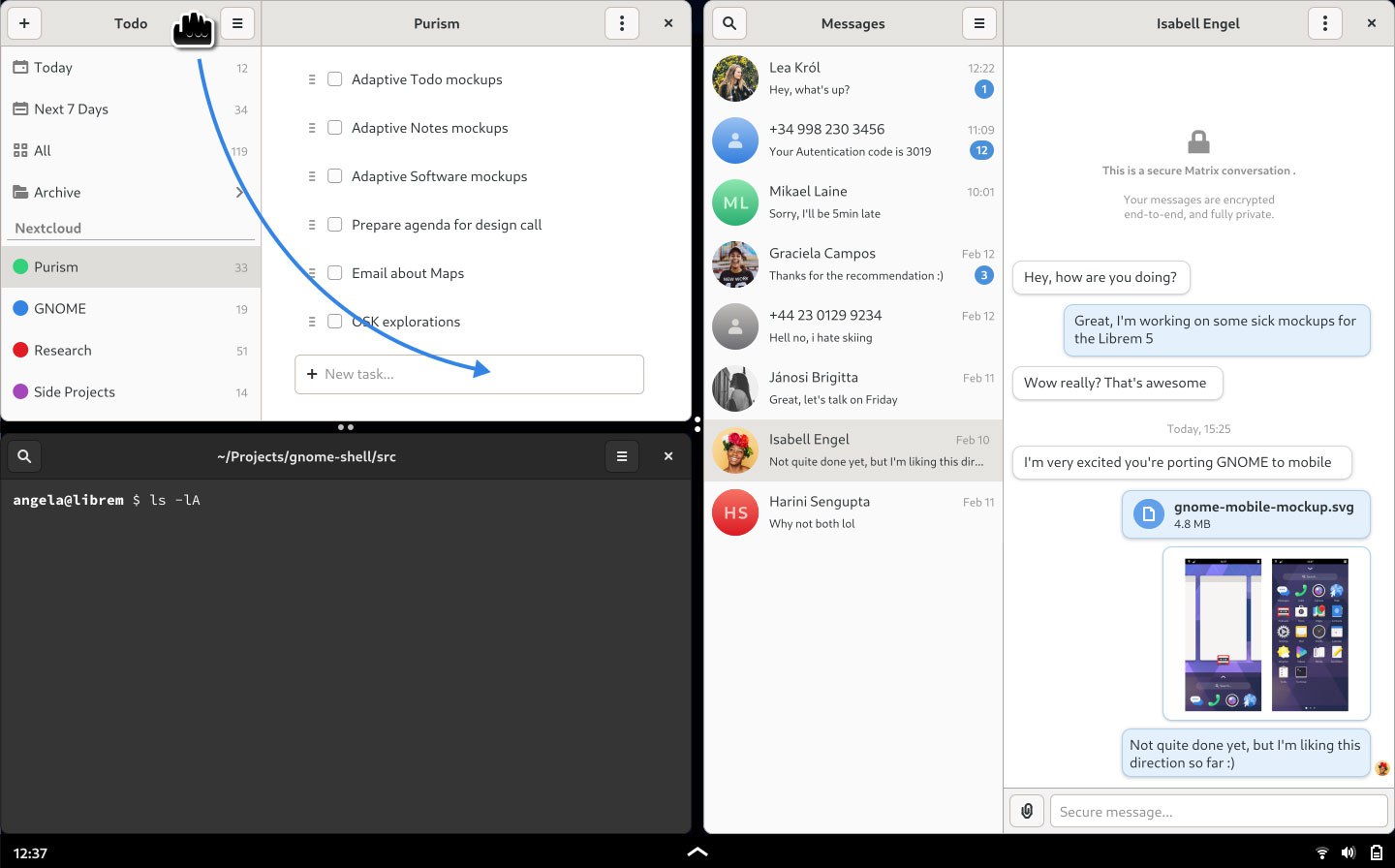Grab drag handle of Adaptive Notes mockups
This screenshot has height=868, width=1395.
[x=312, y=128]
